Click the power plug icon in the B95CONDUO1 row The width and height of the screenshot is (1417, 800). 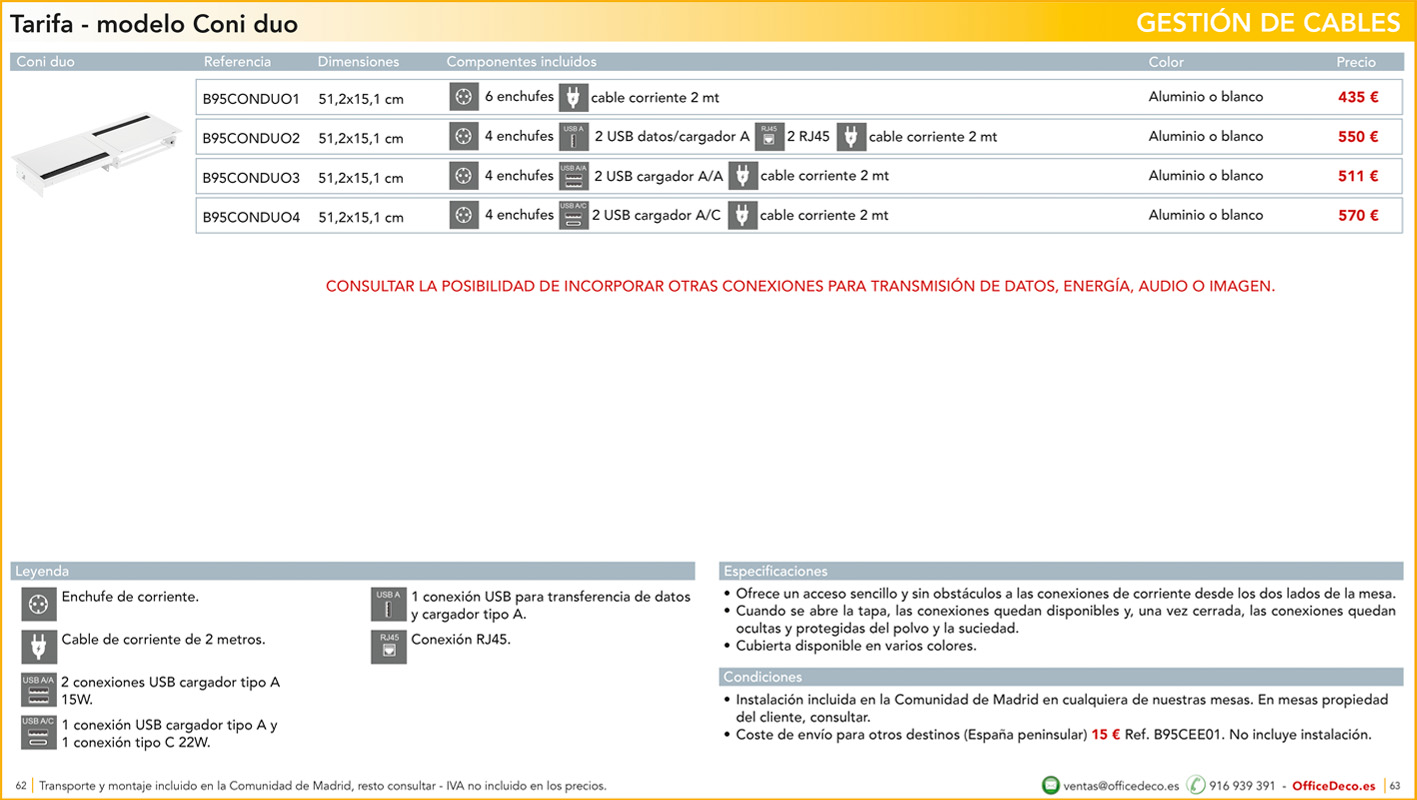point(573,97)
